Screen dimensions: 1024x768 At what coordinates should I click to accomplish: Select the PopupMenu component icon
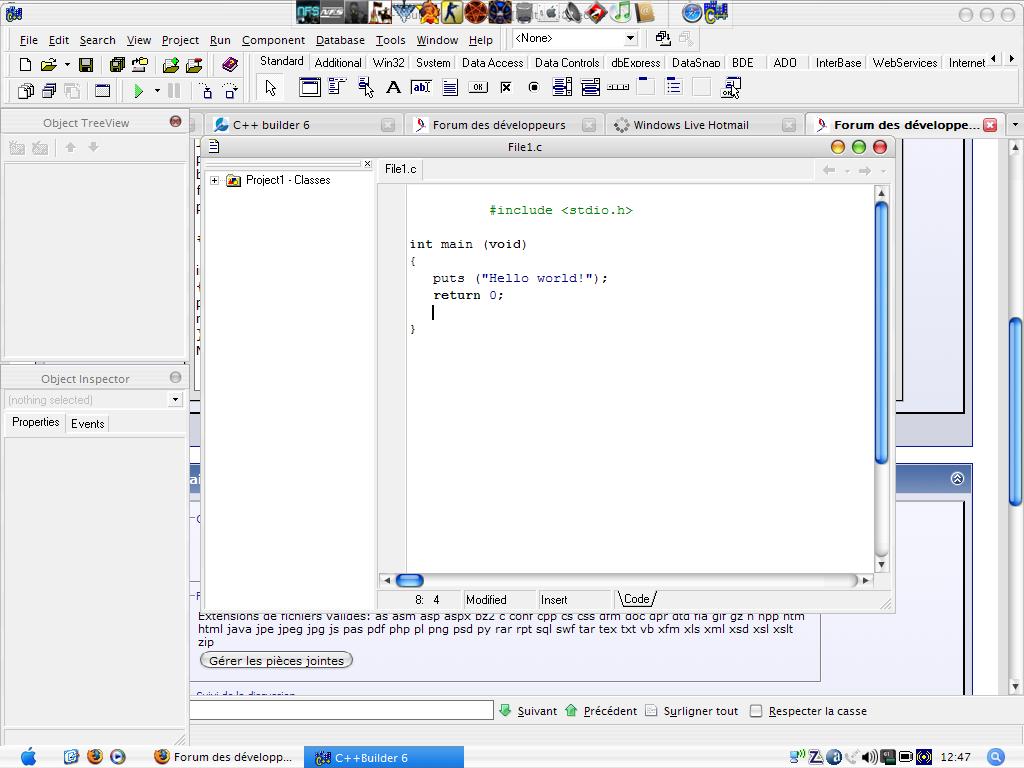(366, 87)
